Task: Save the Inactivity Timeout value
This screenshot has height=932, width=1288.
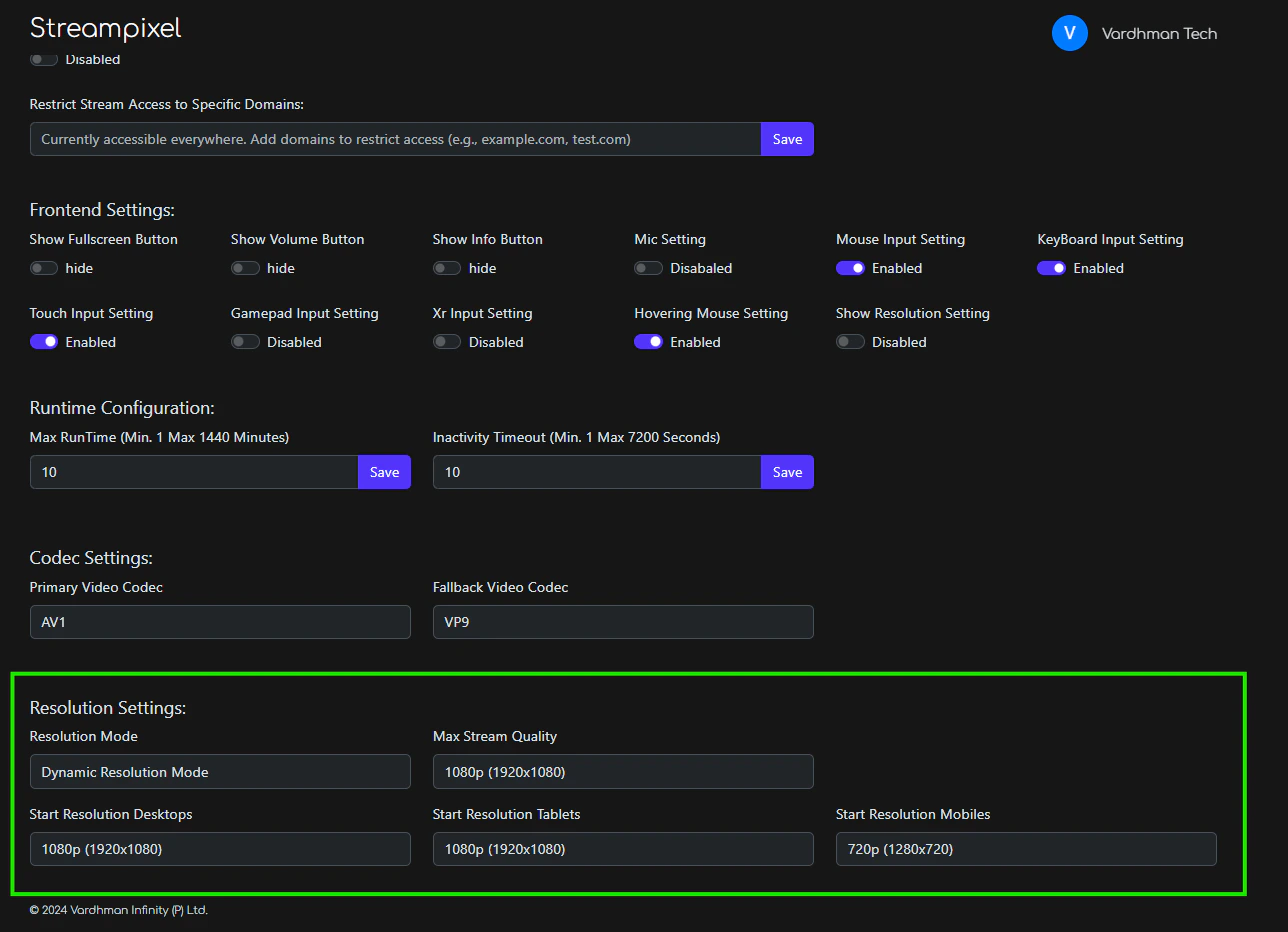Action: [x=787, y=472]
